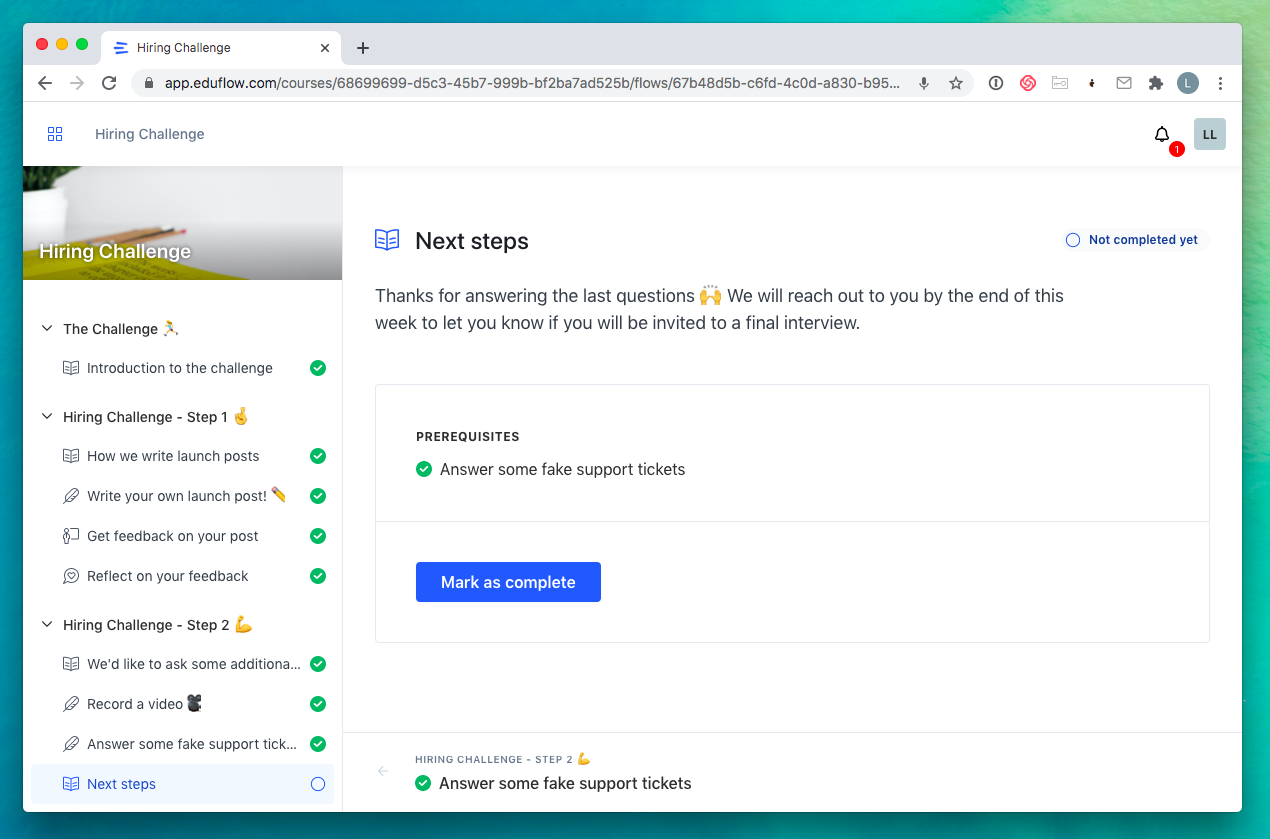
Task: Open Introduction to the challenge activity
Action: tap(182, 368)
